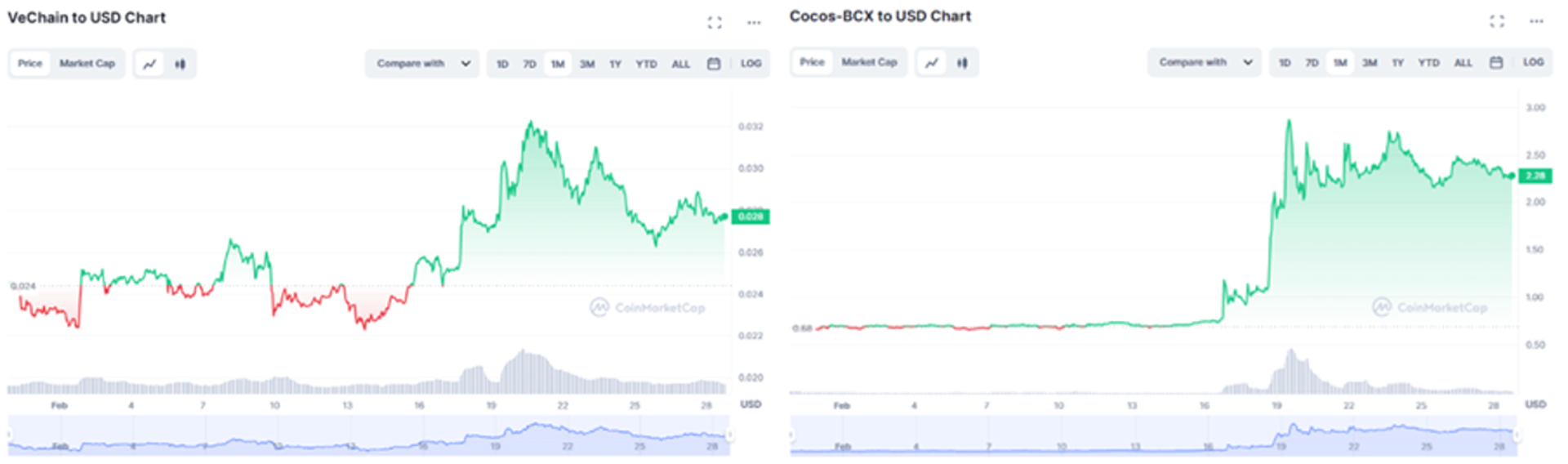
Task: Switch VeChain chart to candlestick view
Action: click(x=180, y=64)
